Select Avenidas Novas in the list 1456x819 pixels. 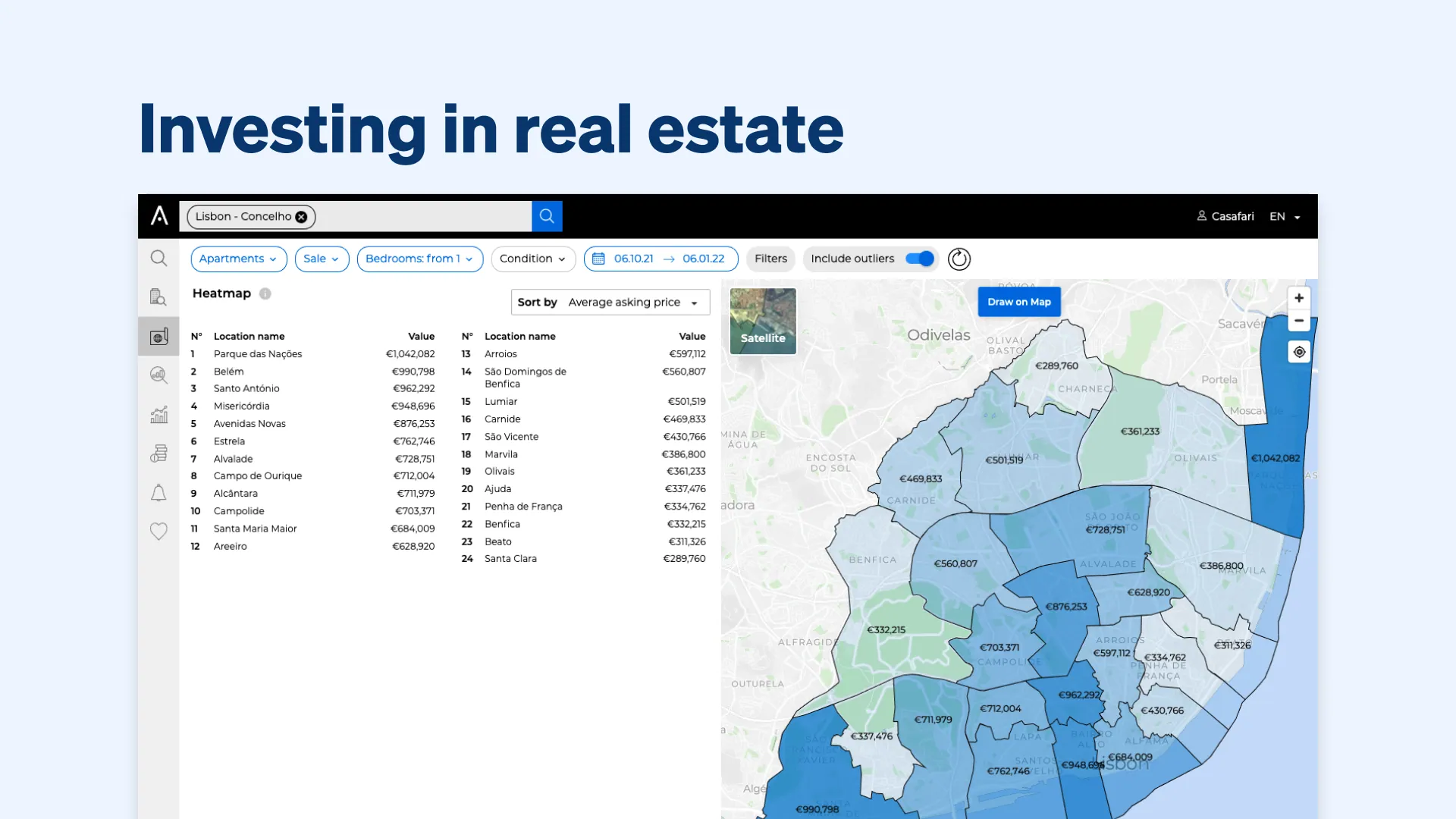pyautogui.click(x=313, y=424)
